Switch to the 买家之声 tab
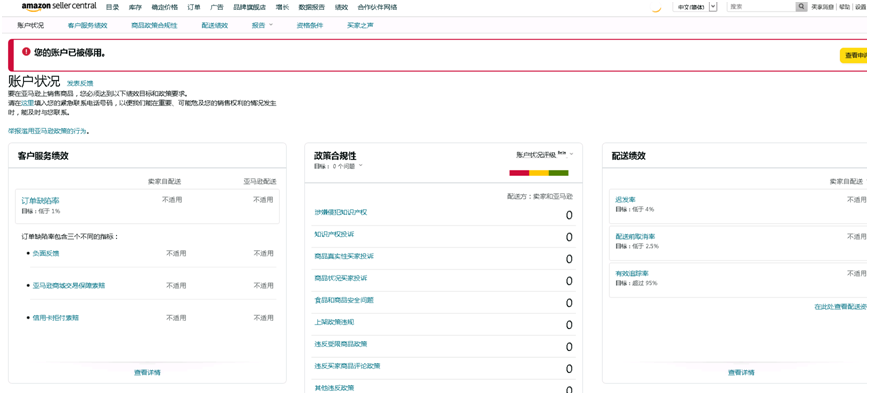Image resolution: width=869 pixels, height=395 pixels. 360,25
